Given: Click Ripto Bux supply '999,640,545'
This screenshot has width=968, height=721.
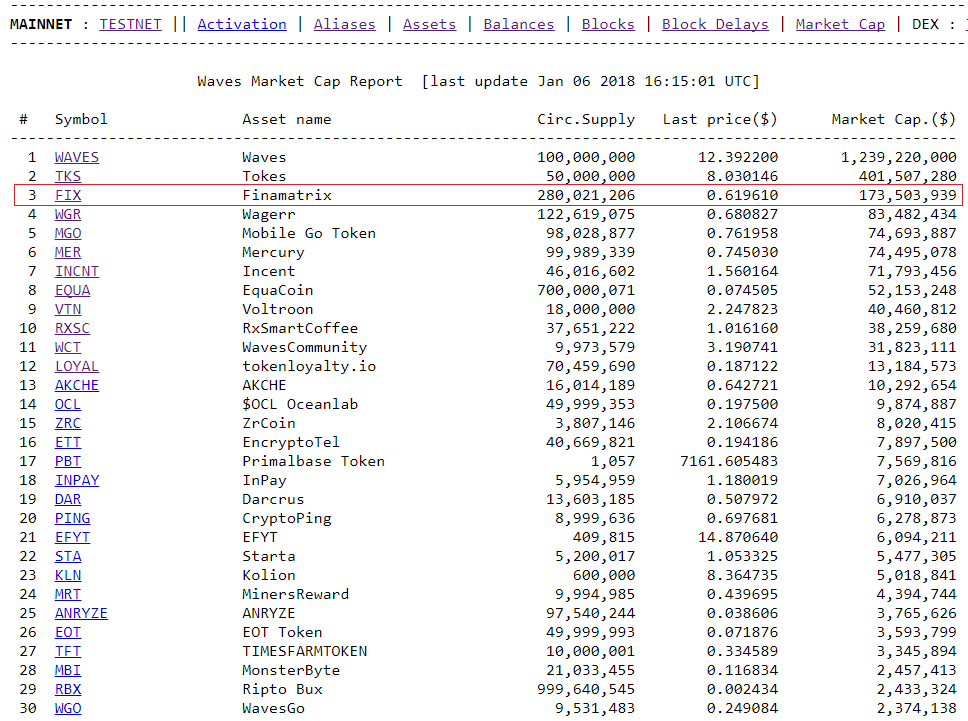Looking at the screenshot, I should [586, 690].
